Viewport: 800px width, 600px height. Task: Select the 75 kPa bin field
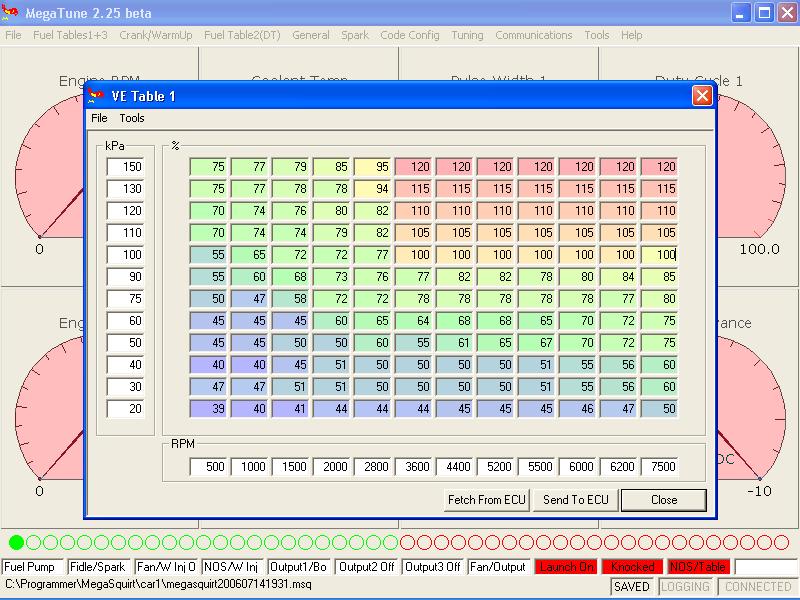tap(126, 299)
